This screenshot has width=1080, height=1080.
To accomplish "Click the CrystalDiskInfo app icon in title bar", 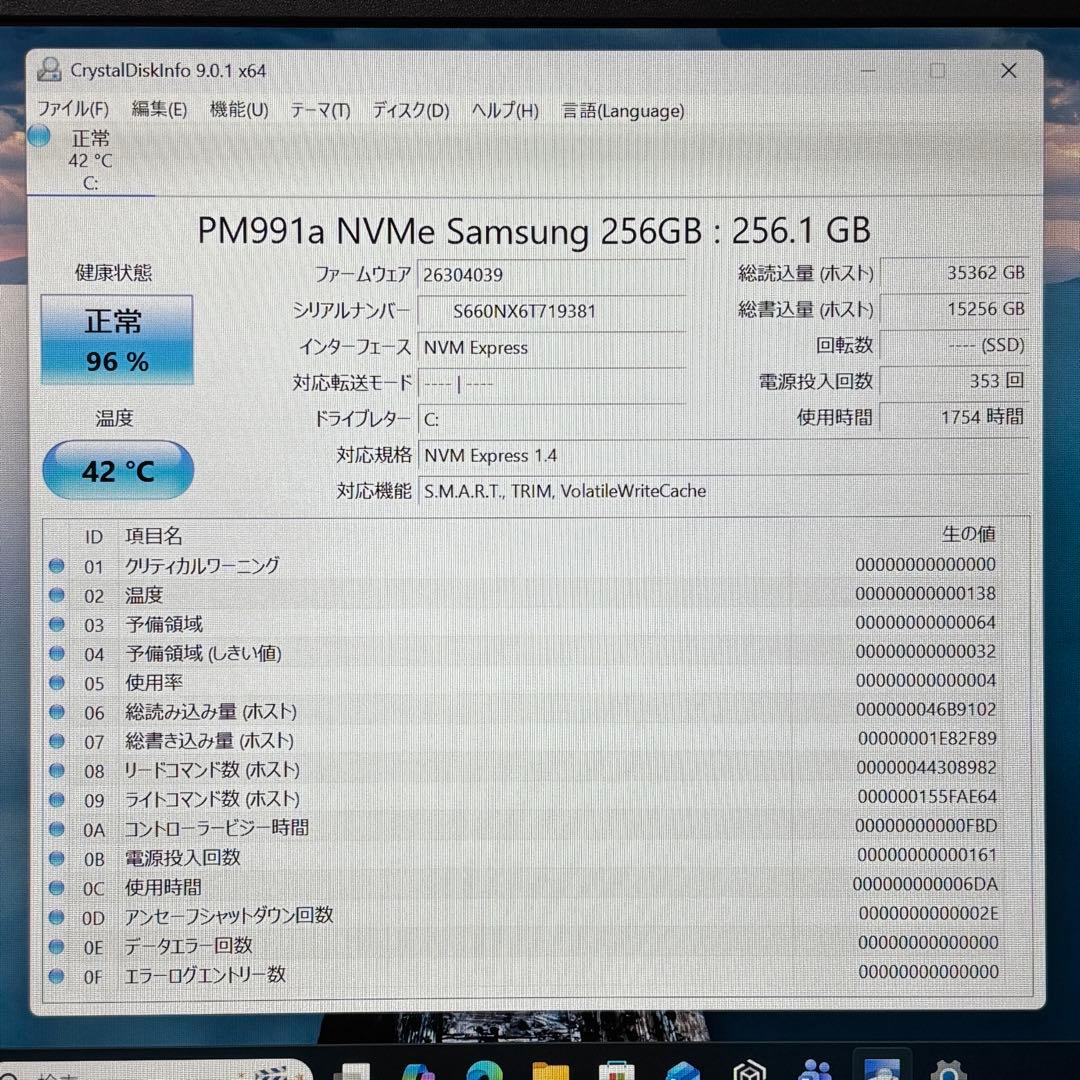I will (x=50, y=70).
